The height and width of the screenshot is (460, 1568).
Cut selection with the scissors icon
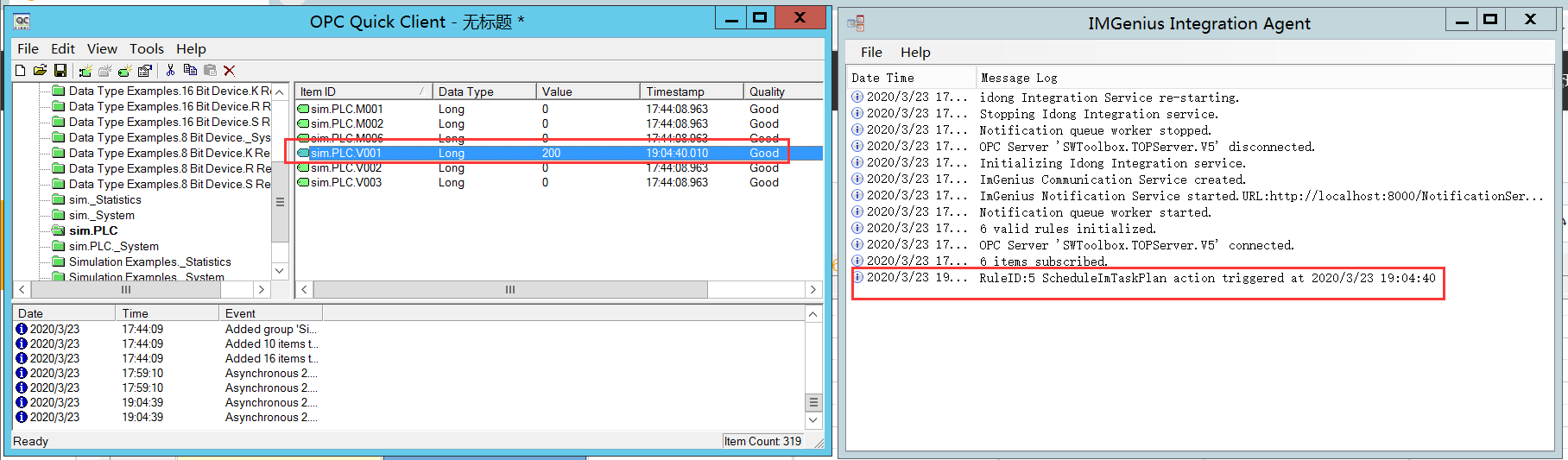[x=170, y=71]
